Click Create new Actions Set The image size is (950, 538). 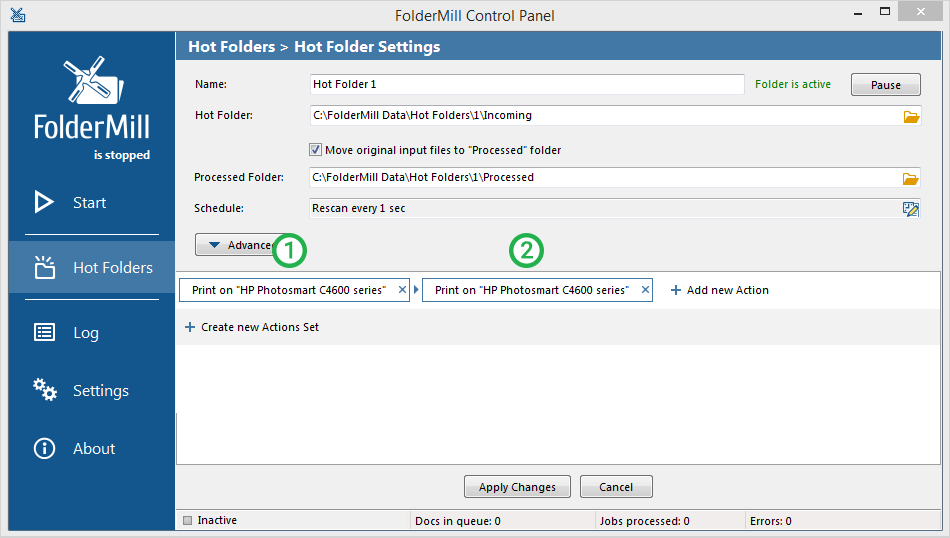pos(251,327)
